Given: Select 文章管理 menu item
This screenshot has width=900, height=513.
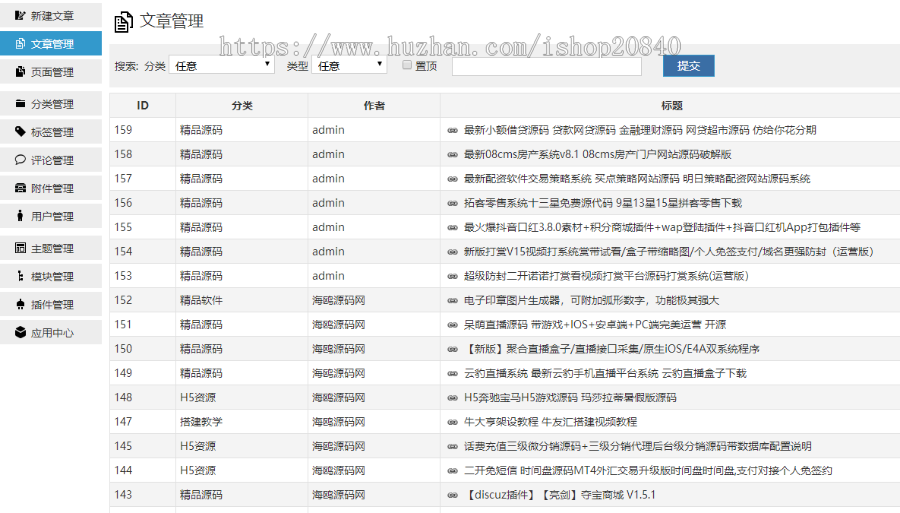Looking at the screenshot, I should [51, 44].
